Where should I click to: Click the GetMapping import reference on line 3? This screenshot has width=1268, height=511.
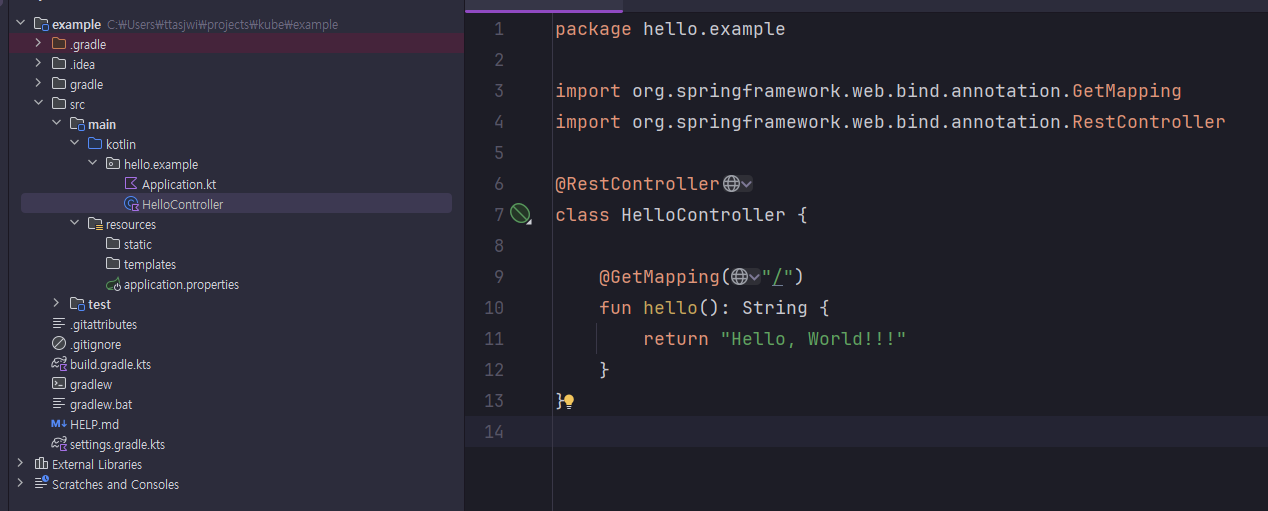click(1127, 91)
